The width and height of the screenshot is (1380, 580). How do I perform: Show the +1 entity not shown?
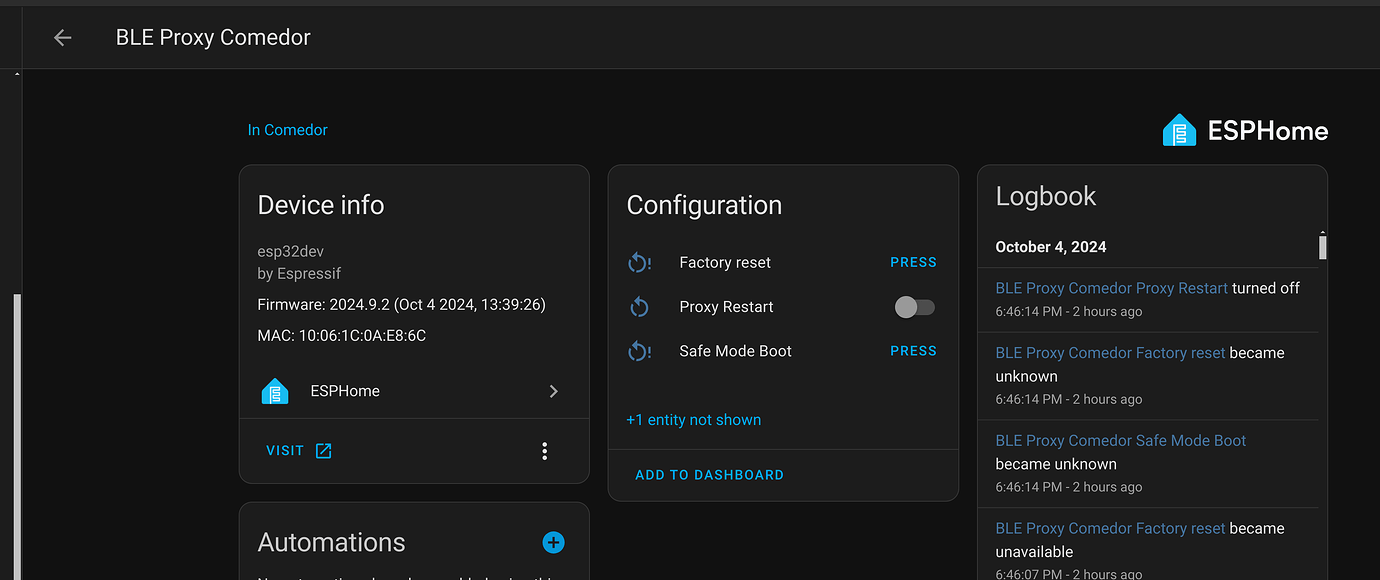pyautogui.click(x=693, y=420)
